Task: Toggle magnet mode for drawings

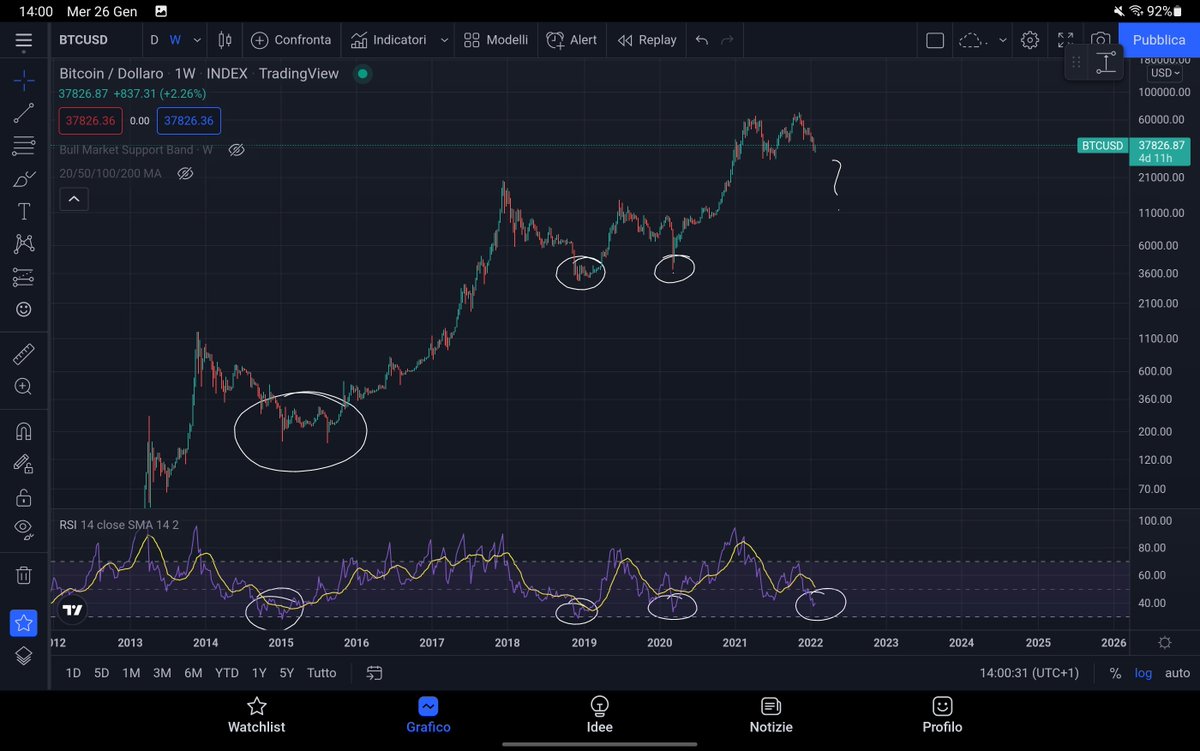Action: coord(24,431)
